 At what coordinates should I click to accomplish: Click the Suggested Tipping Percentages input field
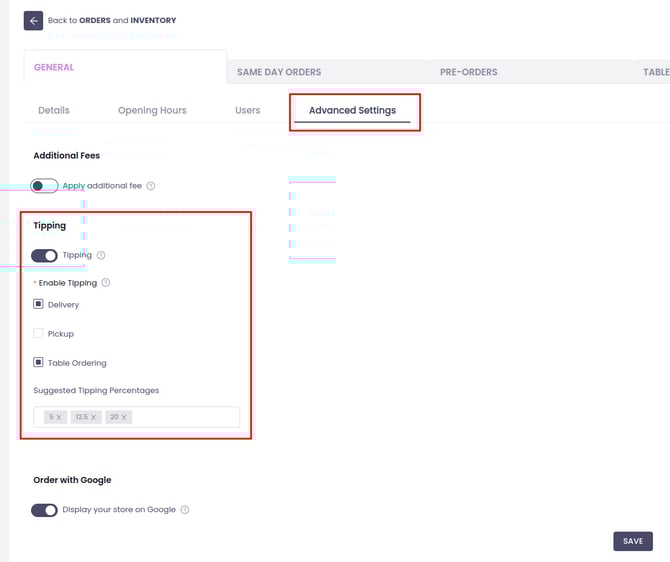coord(185,417)
